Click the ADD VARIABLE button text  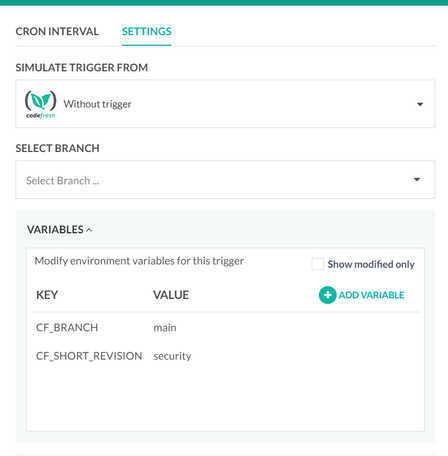tap(371, 295)
